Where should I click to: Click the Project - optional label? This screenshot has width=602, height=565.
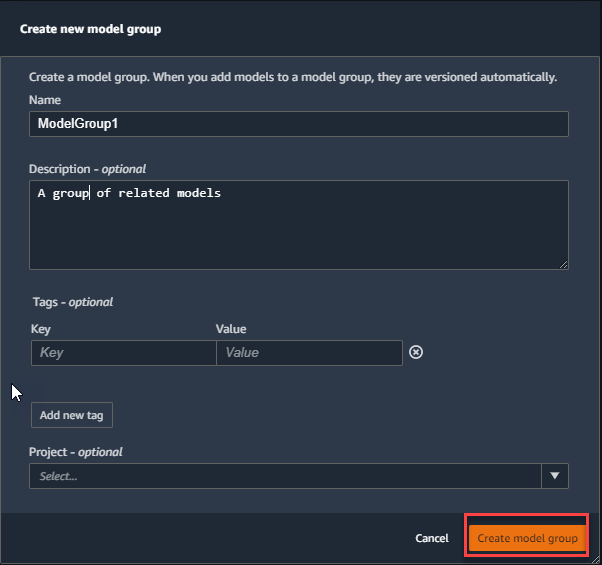point(76,452)
